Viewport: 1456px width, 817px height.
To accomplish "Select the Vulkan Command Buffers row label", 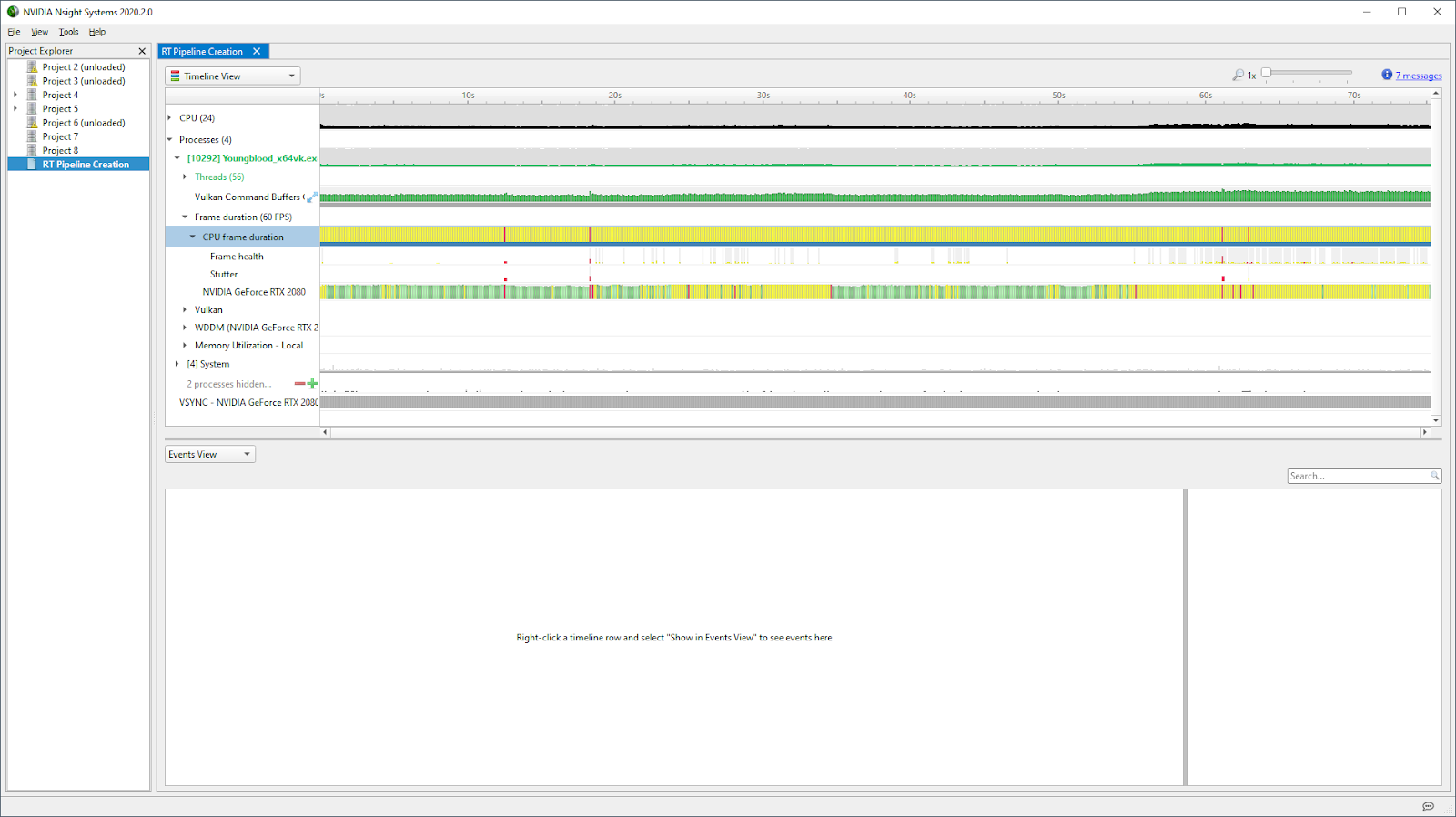I will tap(248, 197).
